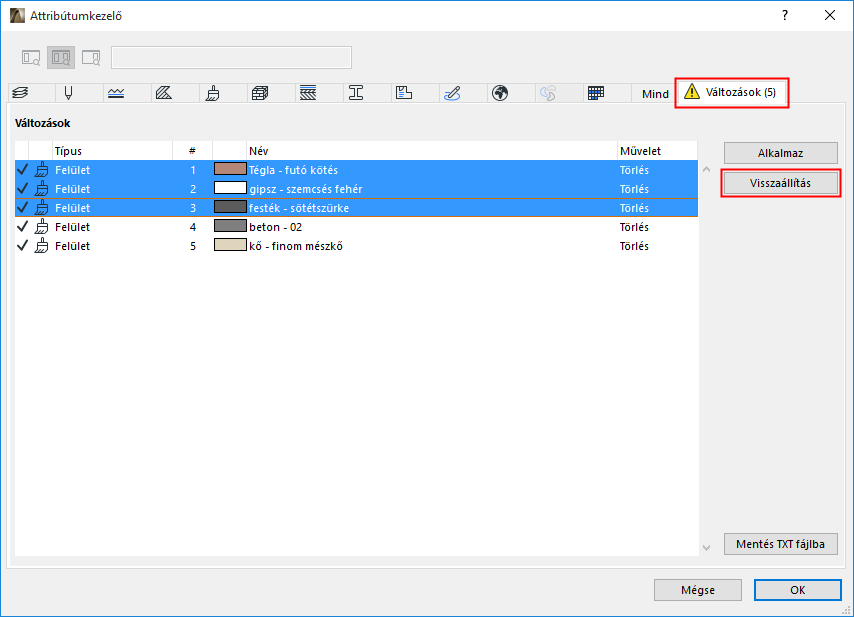854x617 pixels.
Task: Open the Layers attribute tab
Action: [21, 93]
